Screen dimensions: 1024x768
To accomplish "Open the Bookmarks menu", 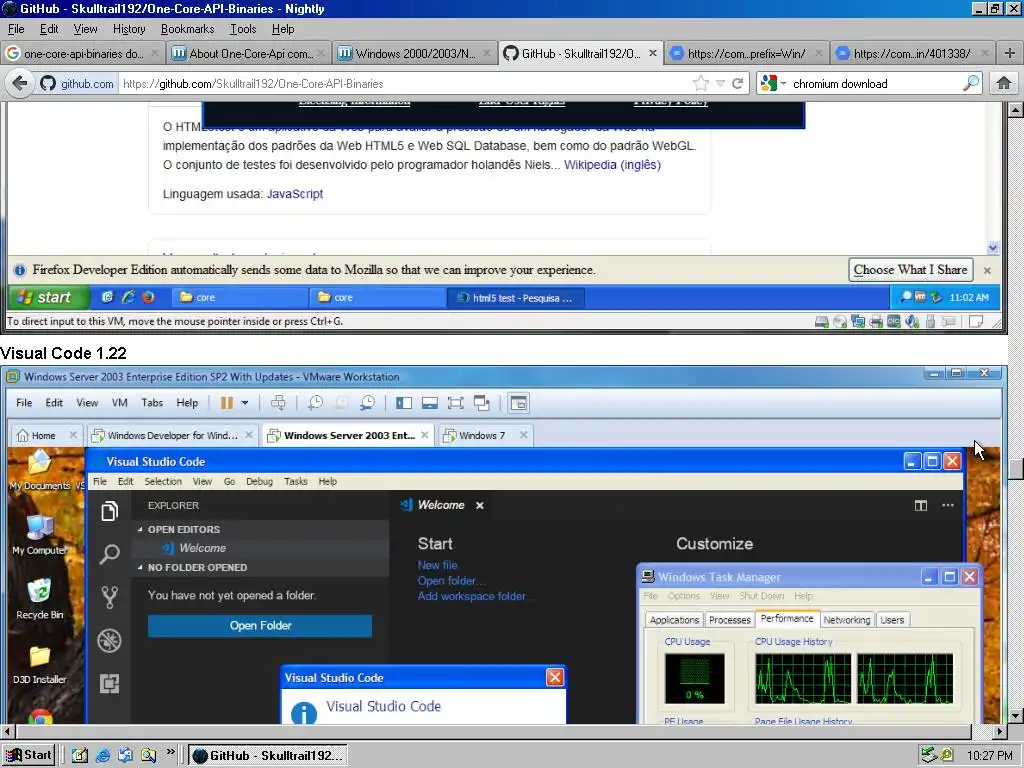I will tap(187, 29).
